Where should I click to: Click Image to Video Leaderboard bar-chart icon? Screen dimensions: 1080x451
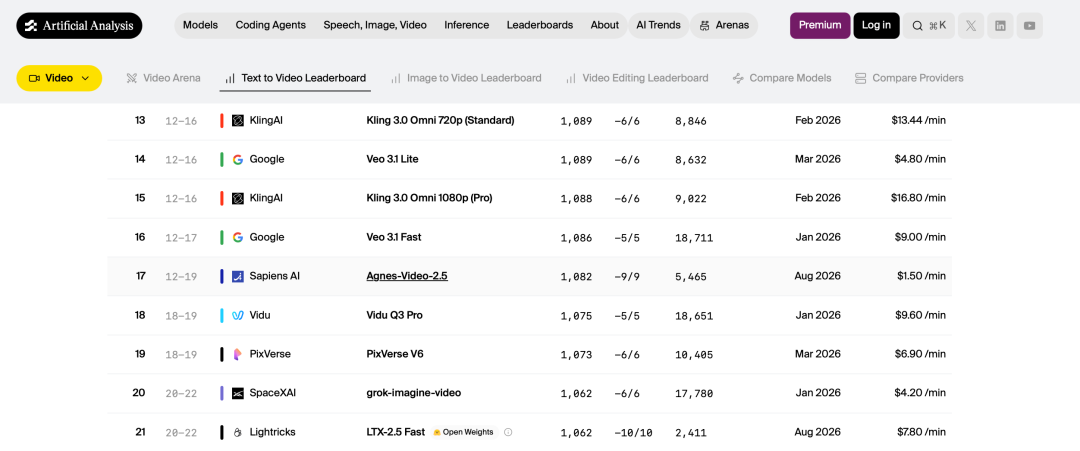395,78
